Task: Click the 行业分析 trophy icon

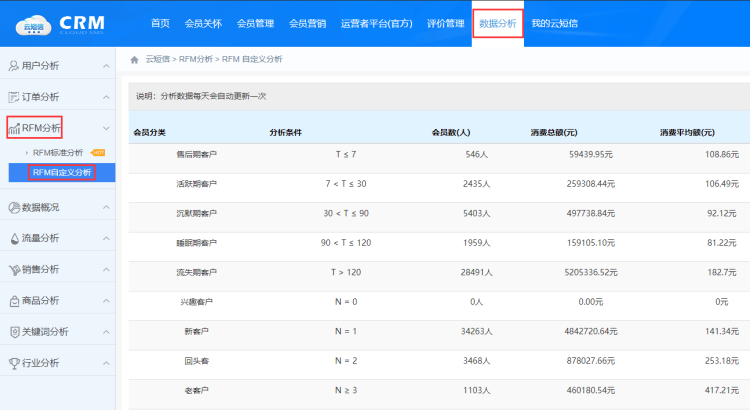Action: click(x=14, y=364)
